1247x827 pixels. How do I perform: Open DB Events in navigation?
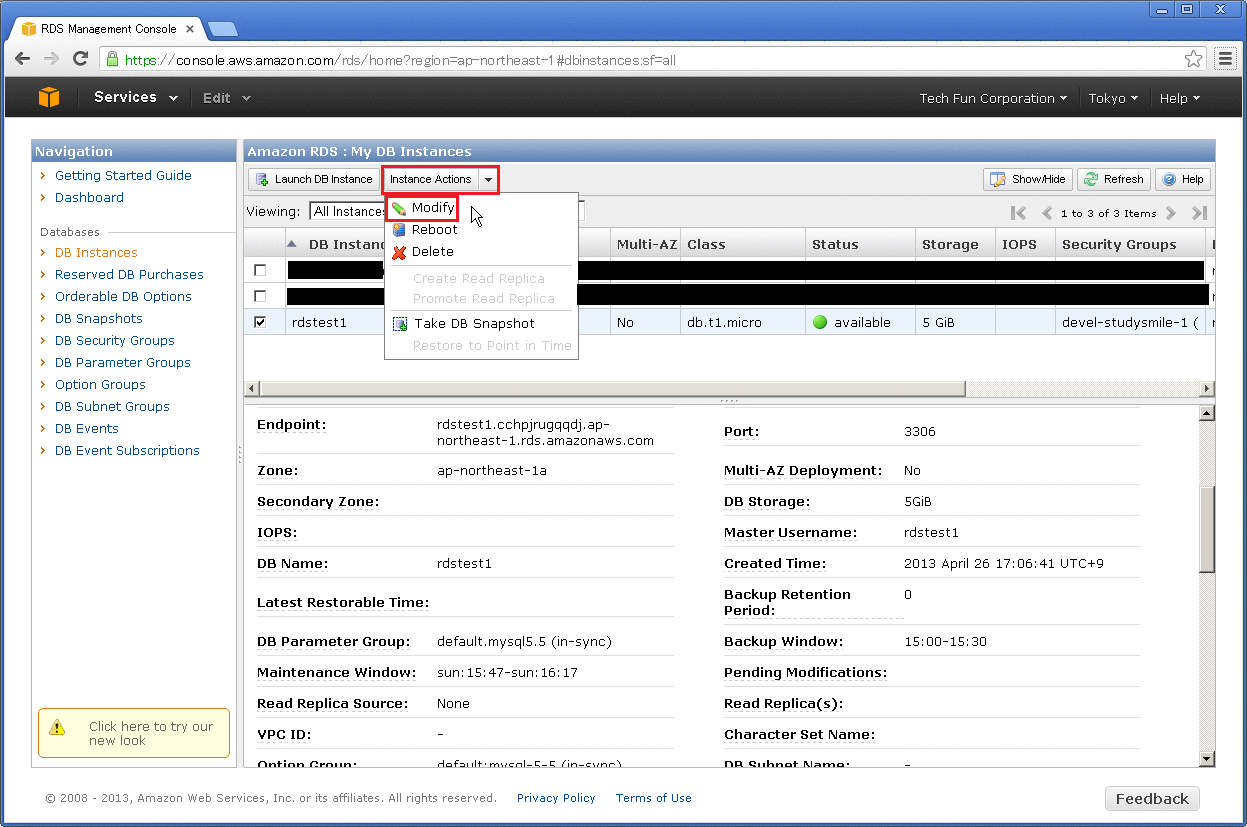pyautogui.click(x=87, y=429)
